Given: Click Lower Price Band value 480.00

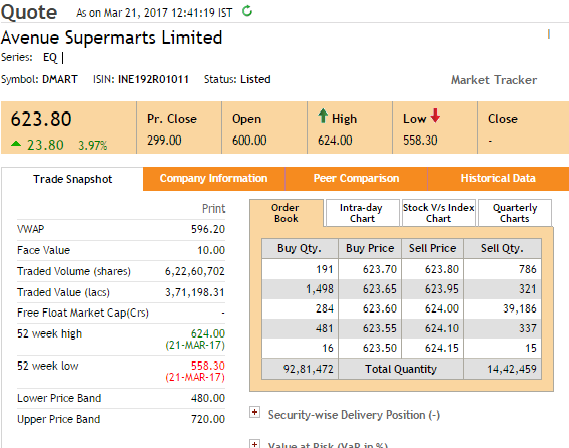Looking at the screenshot, I should coord(208,398).
